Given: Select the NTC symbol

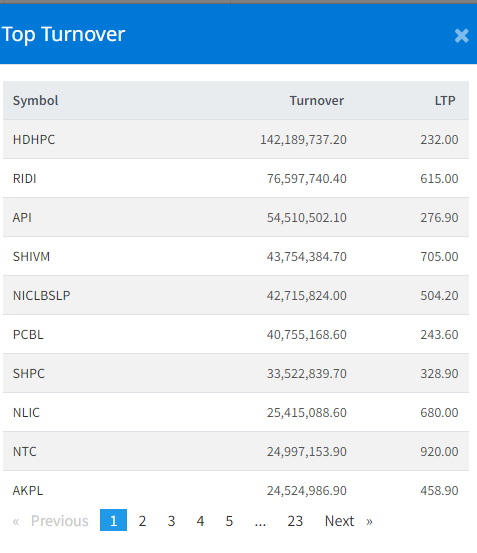Looking at the screenshot, I should pos(25,451).
